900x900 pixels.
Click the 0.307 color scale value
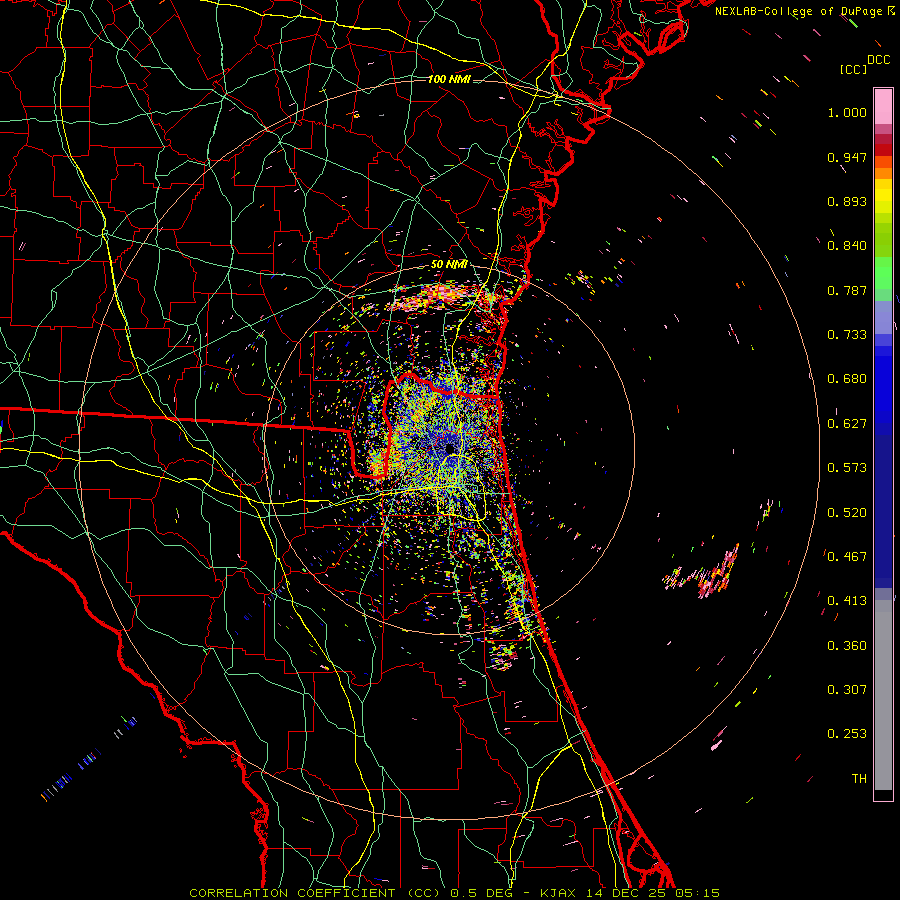click(847, 690)
